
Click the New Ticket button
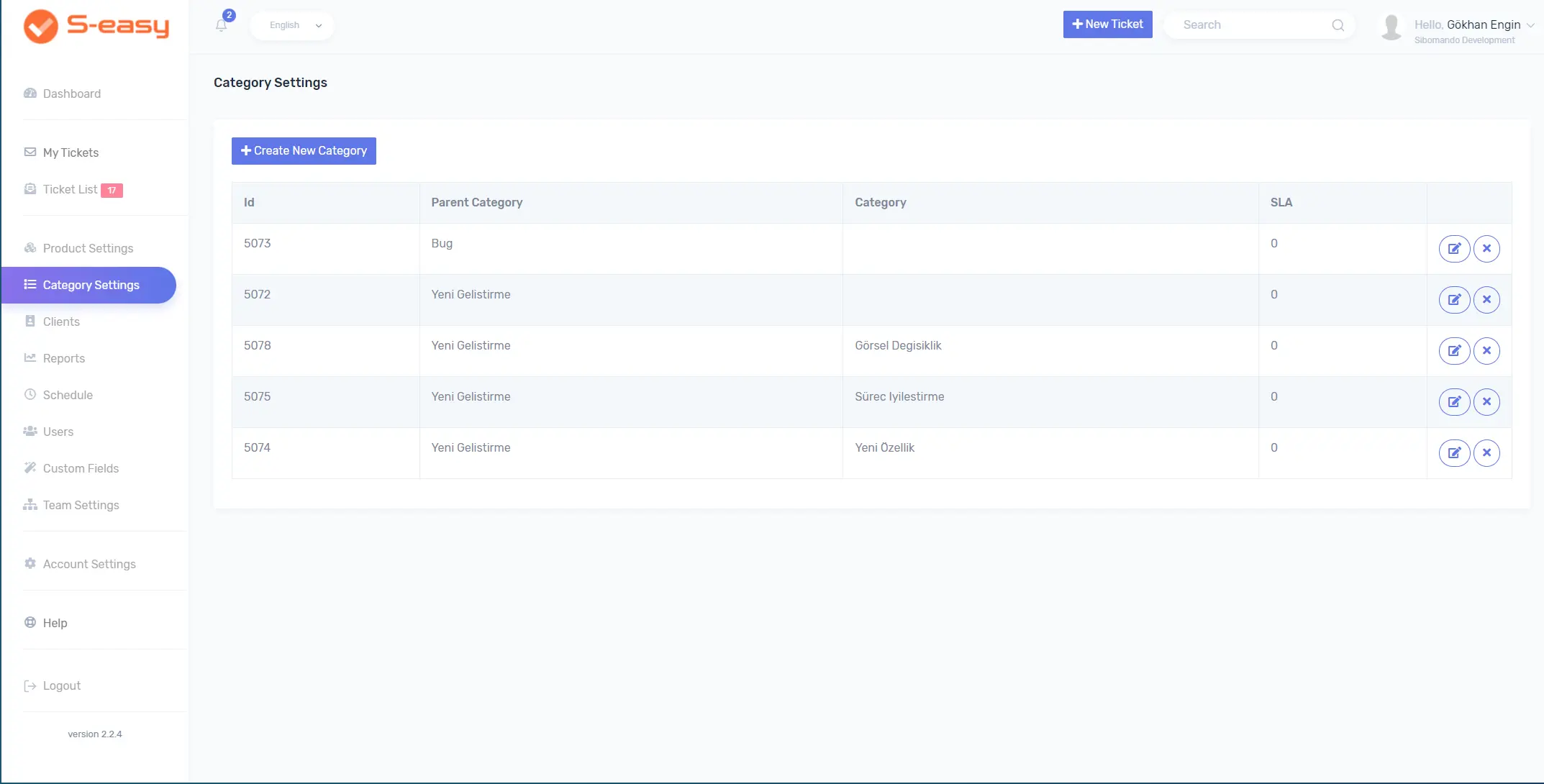coord(1107,24)
